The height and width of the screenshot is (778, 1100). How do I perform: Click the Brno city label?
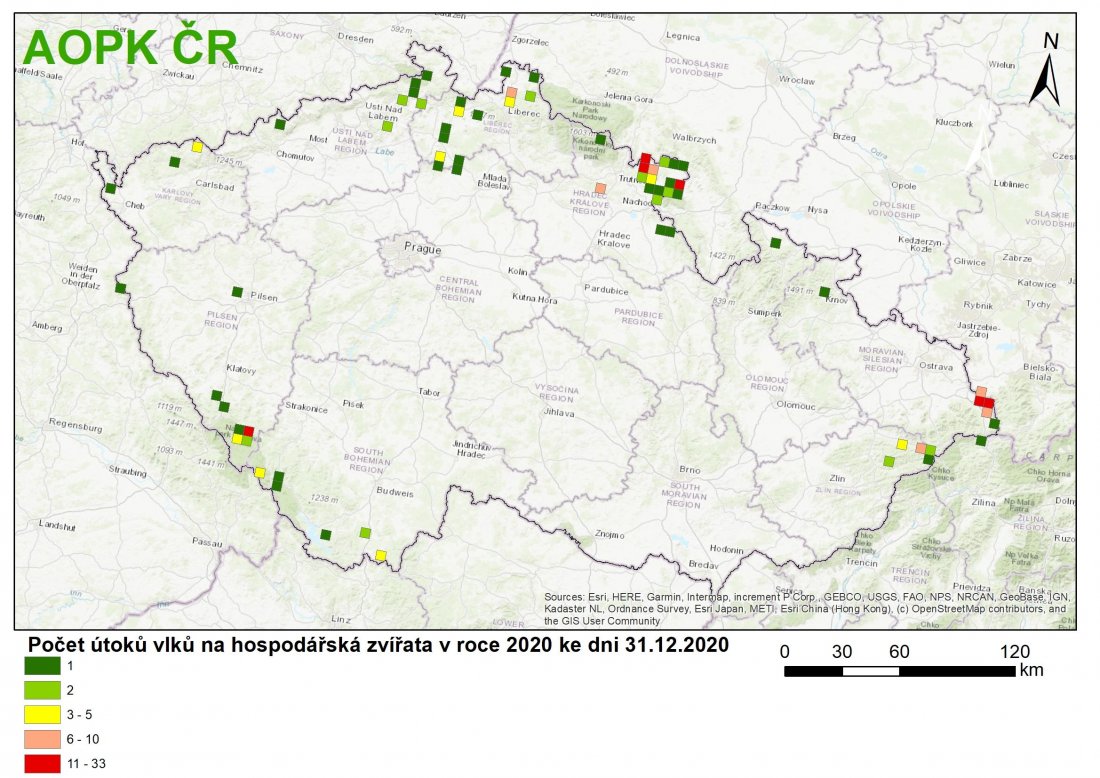tap(689, 469)
